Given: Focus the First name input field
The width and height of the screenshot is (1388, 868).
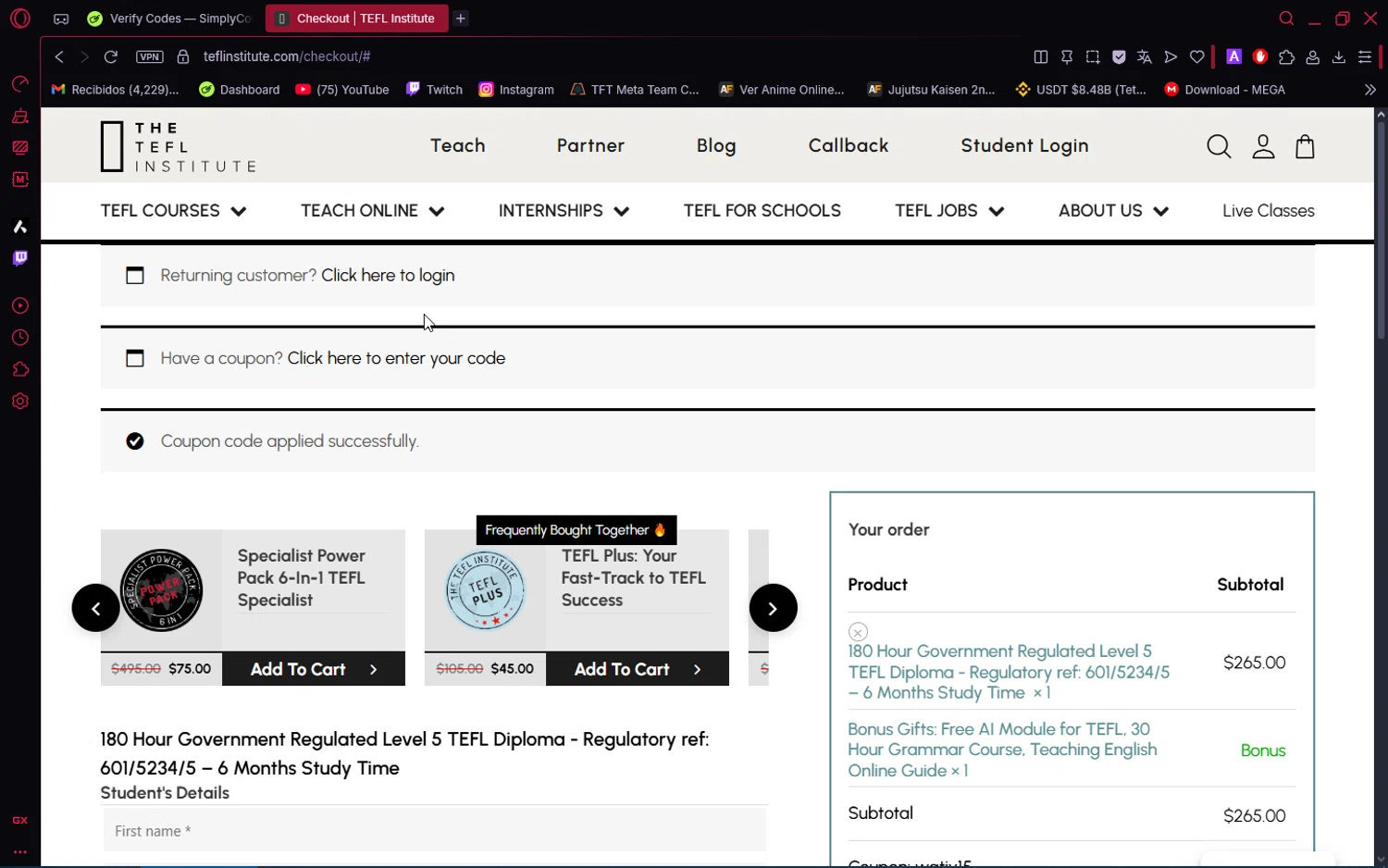Looking at the screenshot, I should tap(434, 831).
